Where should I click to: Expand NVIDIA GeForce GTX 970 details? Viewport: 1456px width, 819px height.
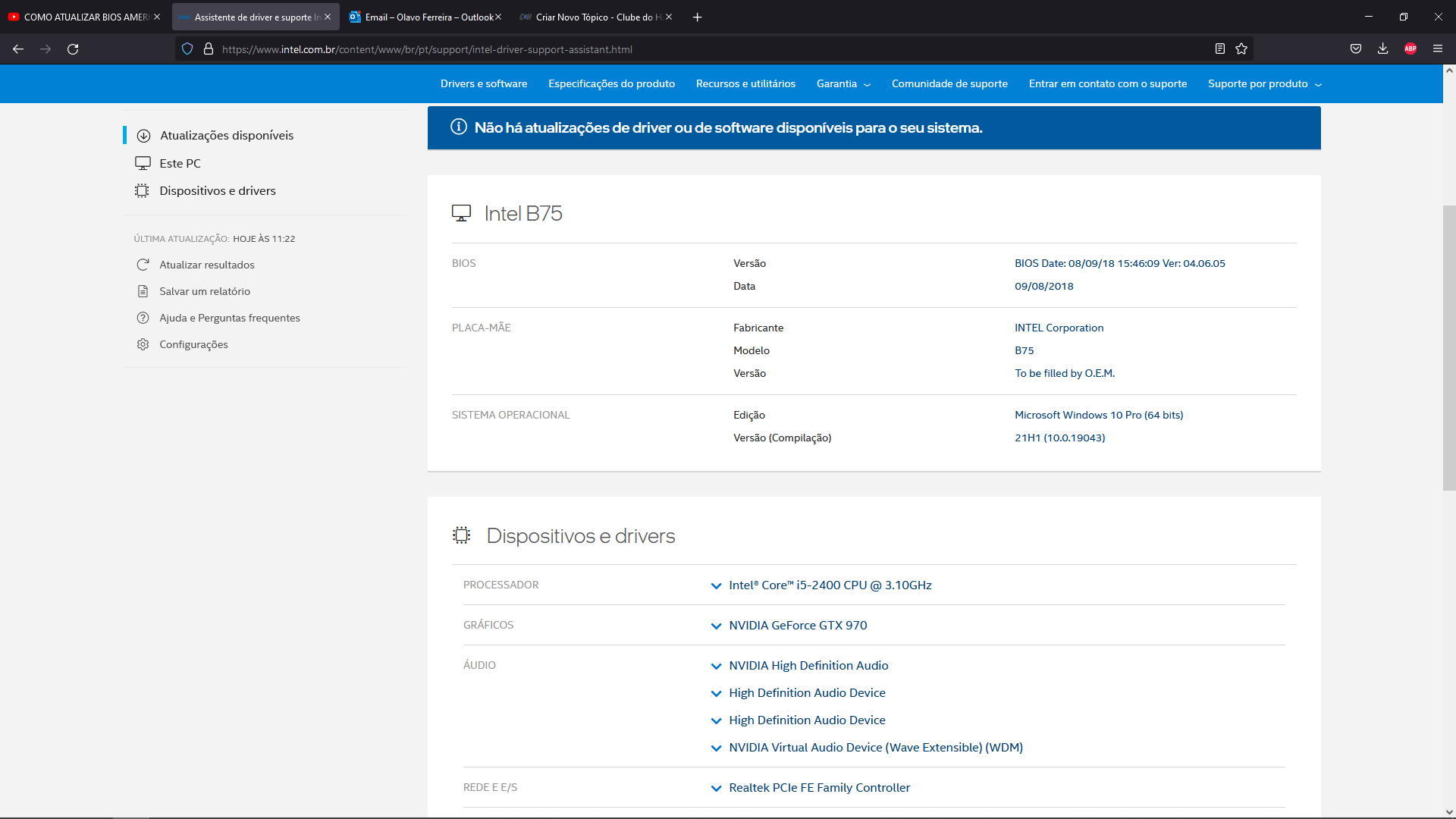click(x=789, y=626)
